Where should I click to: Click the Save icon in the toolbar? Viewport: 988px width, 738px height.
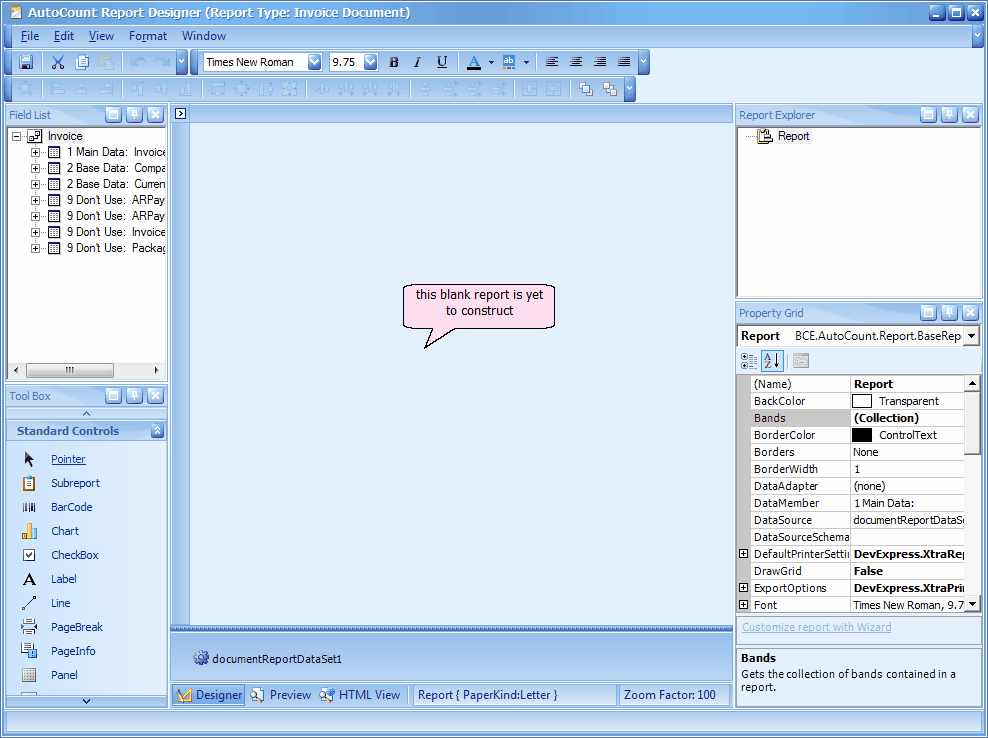[x=26, y=62]
